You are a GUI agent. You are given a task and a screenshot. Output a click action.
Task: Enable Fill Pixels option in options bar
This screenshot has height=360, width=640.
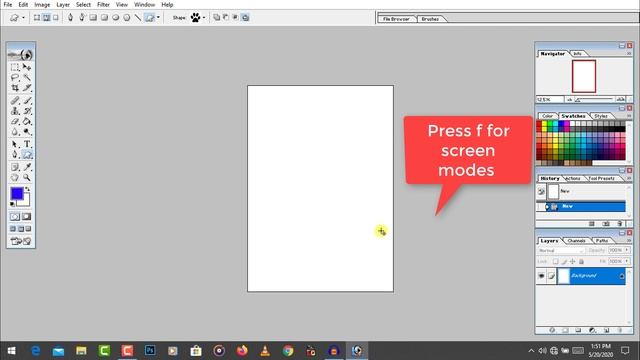point(56,18)
